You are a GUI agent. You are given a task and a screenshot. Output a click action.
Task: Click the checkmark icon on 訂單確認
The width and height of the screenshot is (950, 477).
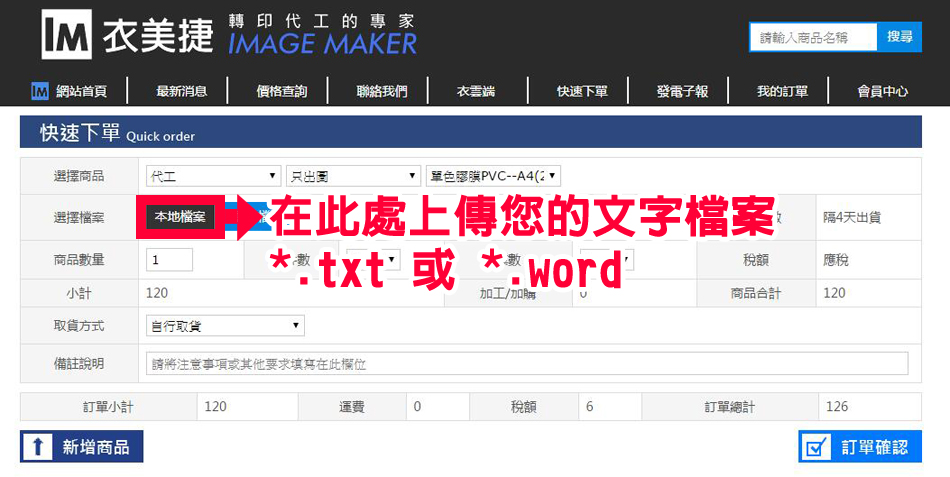[x=817, y=447]
